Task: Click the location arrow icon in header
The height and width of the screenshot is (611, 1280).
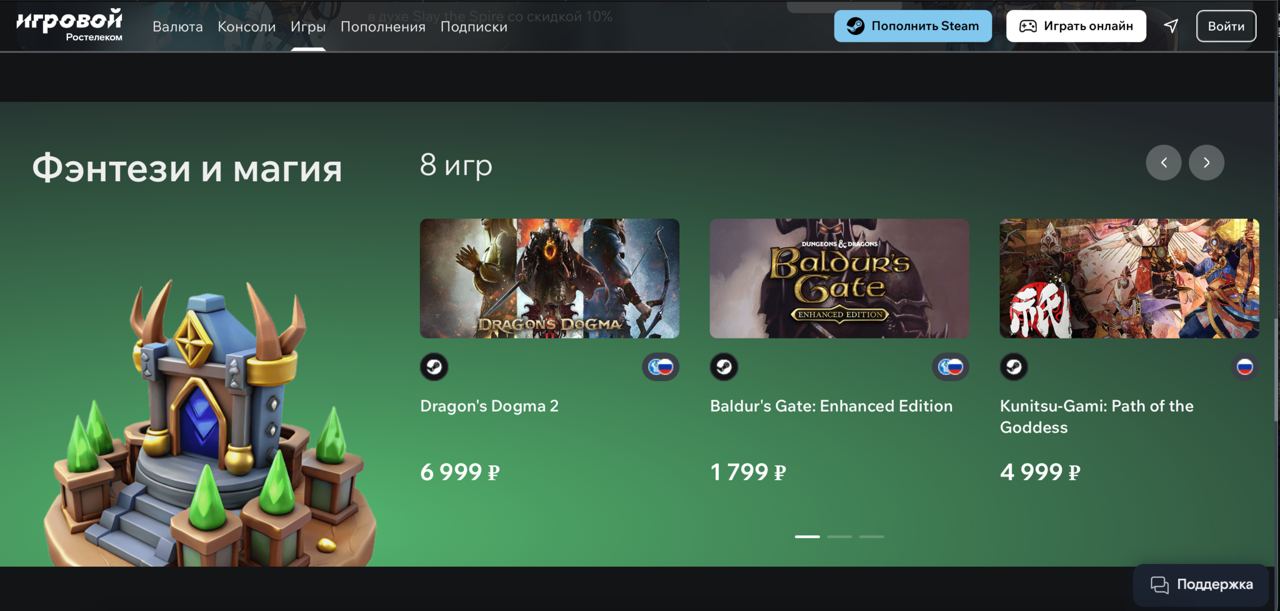Action: tap(1171, 26)
